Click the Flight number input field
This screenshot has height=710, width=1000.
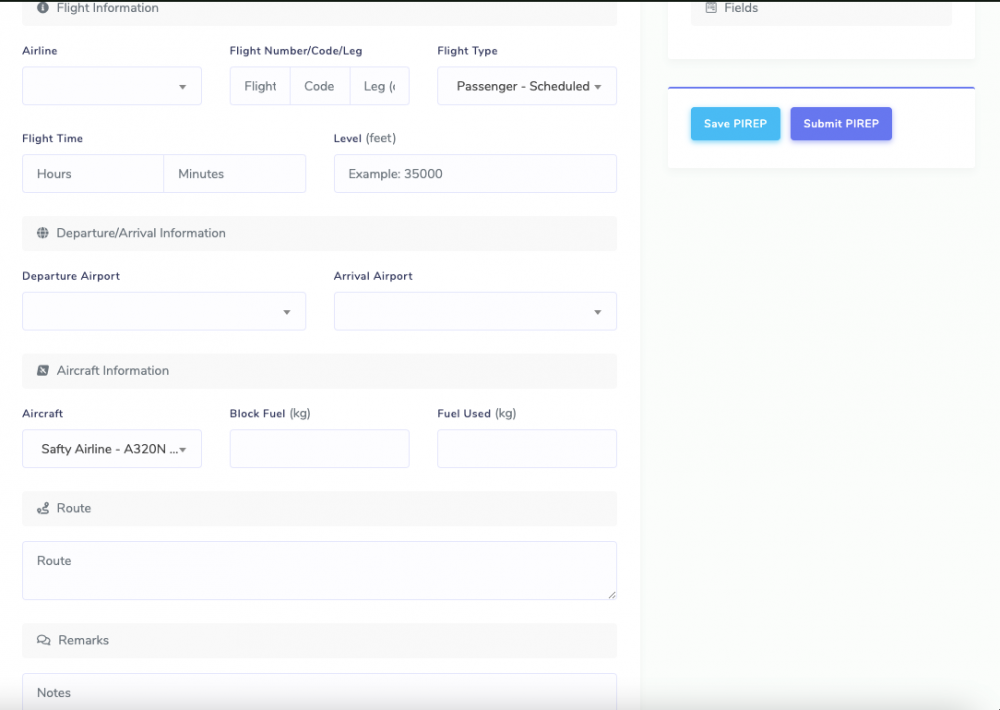(x=260, y=87)
